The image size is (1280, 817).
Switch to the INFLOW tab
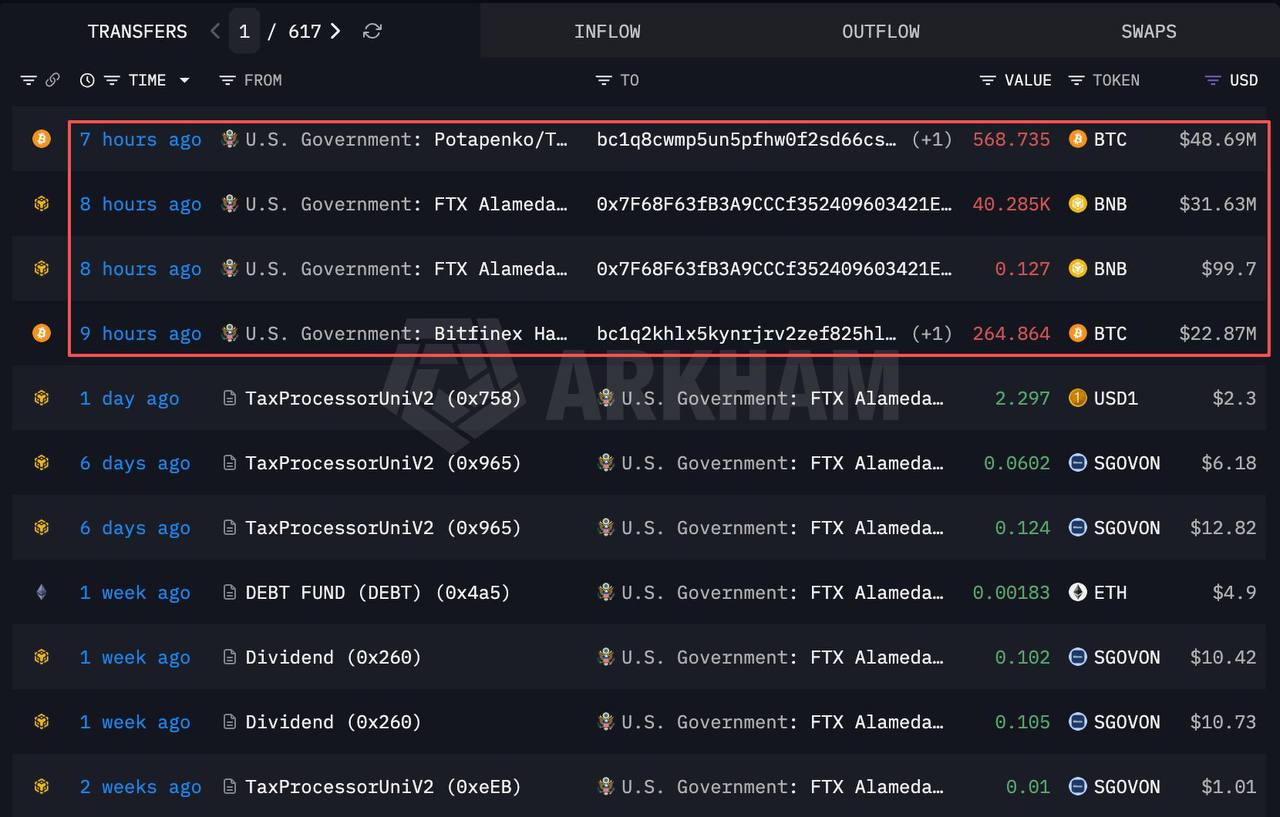pyautogui.click(x=607, y=31)
